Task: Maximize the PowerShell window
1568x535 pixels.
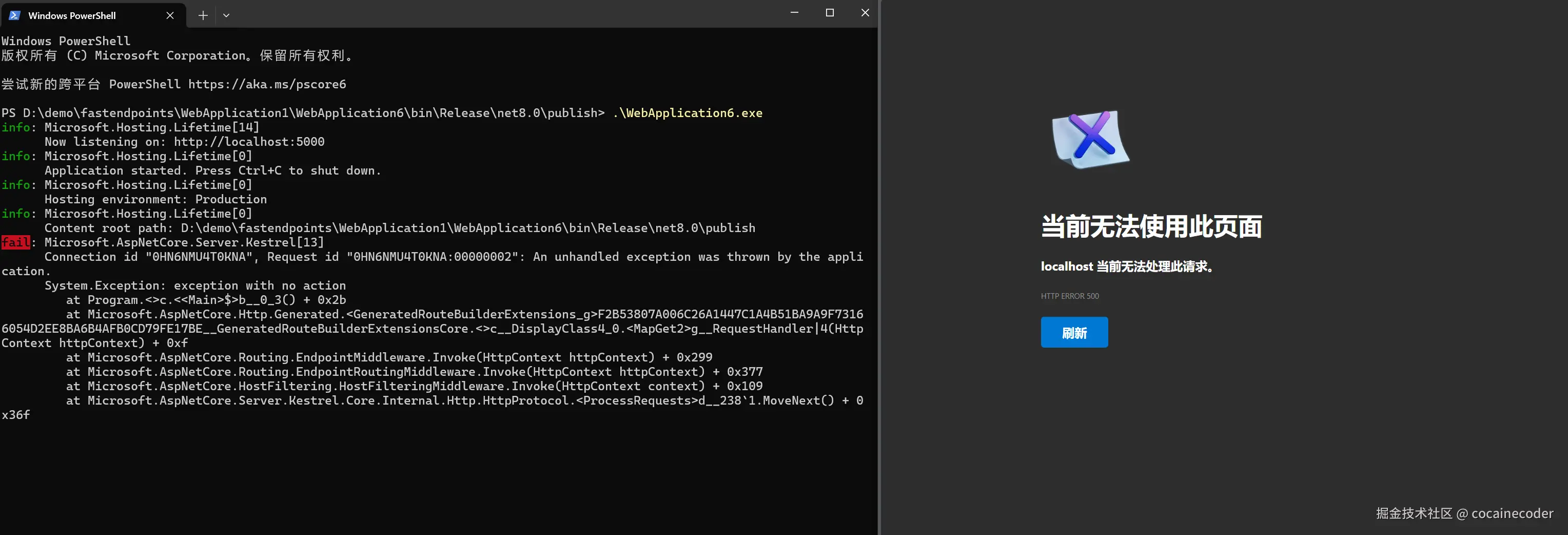Action: (x=829, y=13)
